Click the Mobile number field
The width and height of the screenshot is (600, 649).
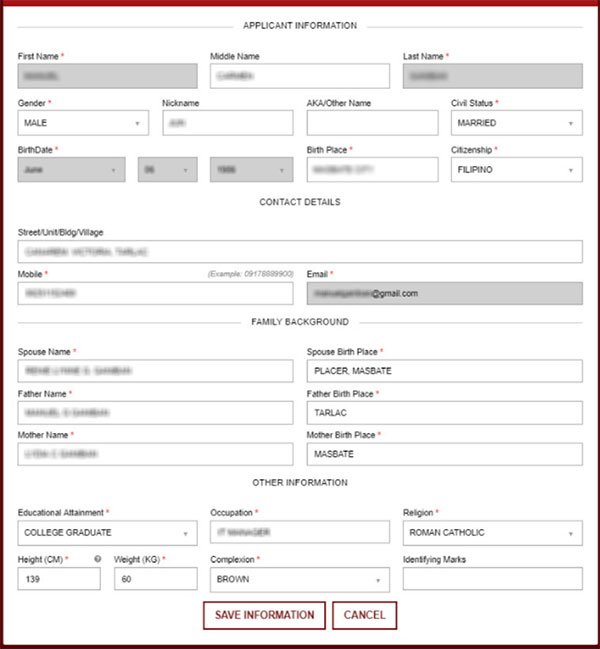(156, 293)
